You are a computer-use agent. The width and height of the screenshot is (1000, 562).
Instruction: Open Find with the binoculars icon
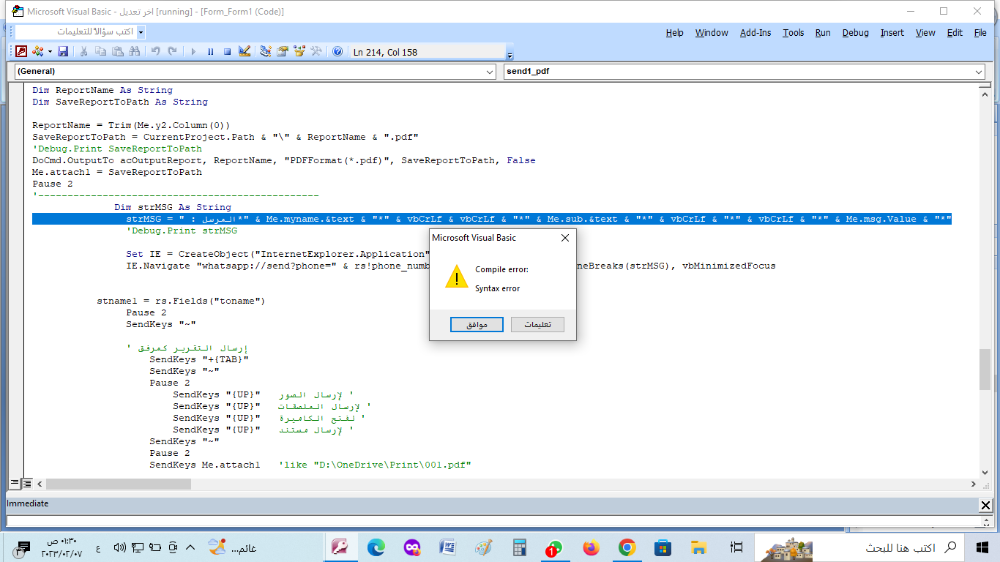coord(135,52)
